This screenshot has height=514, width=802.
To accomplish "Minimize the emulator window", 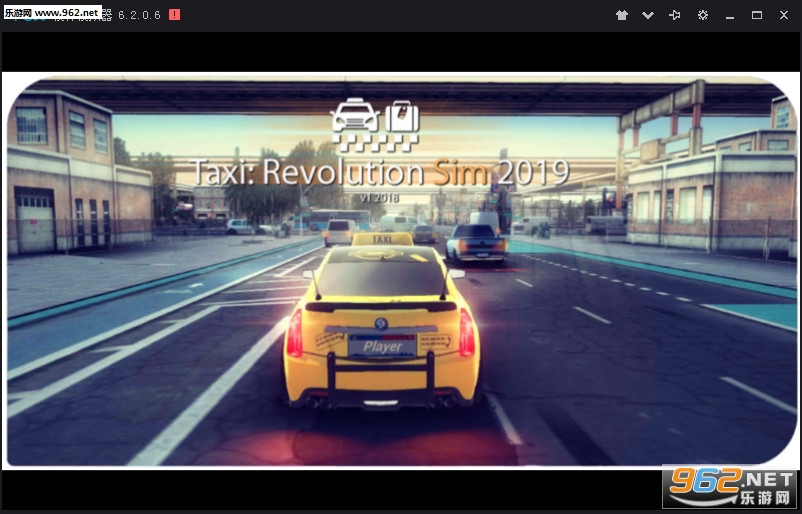I will (730, 15).
